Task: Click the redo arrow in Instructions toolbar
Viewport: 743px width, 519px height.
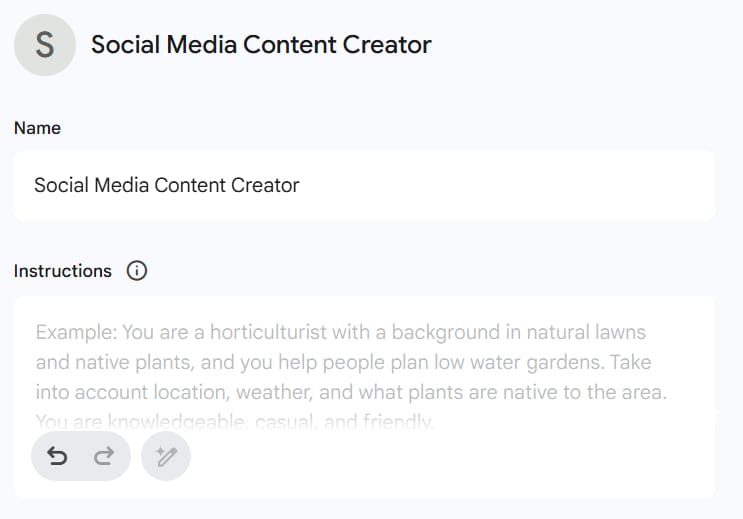Action: [103, 457]
